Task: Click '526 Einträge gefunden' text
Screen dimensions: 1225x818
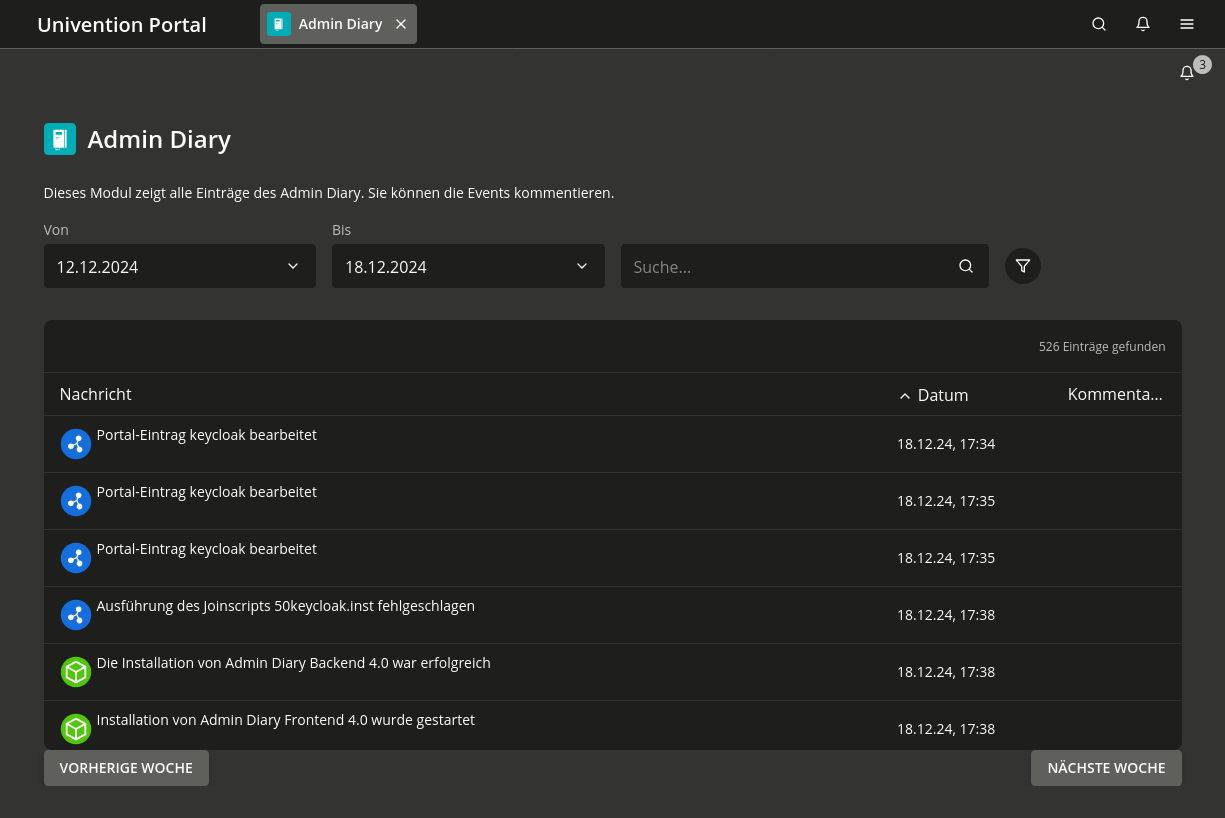Action: click(1102, 347)
